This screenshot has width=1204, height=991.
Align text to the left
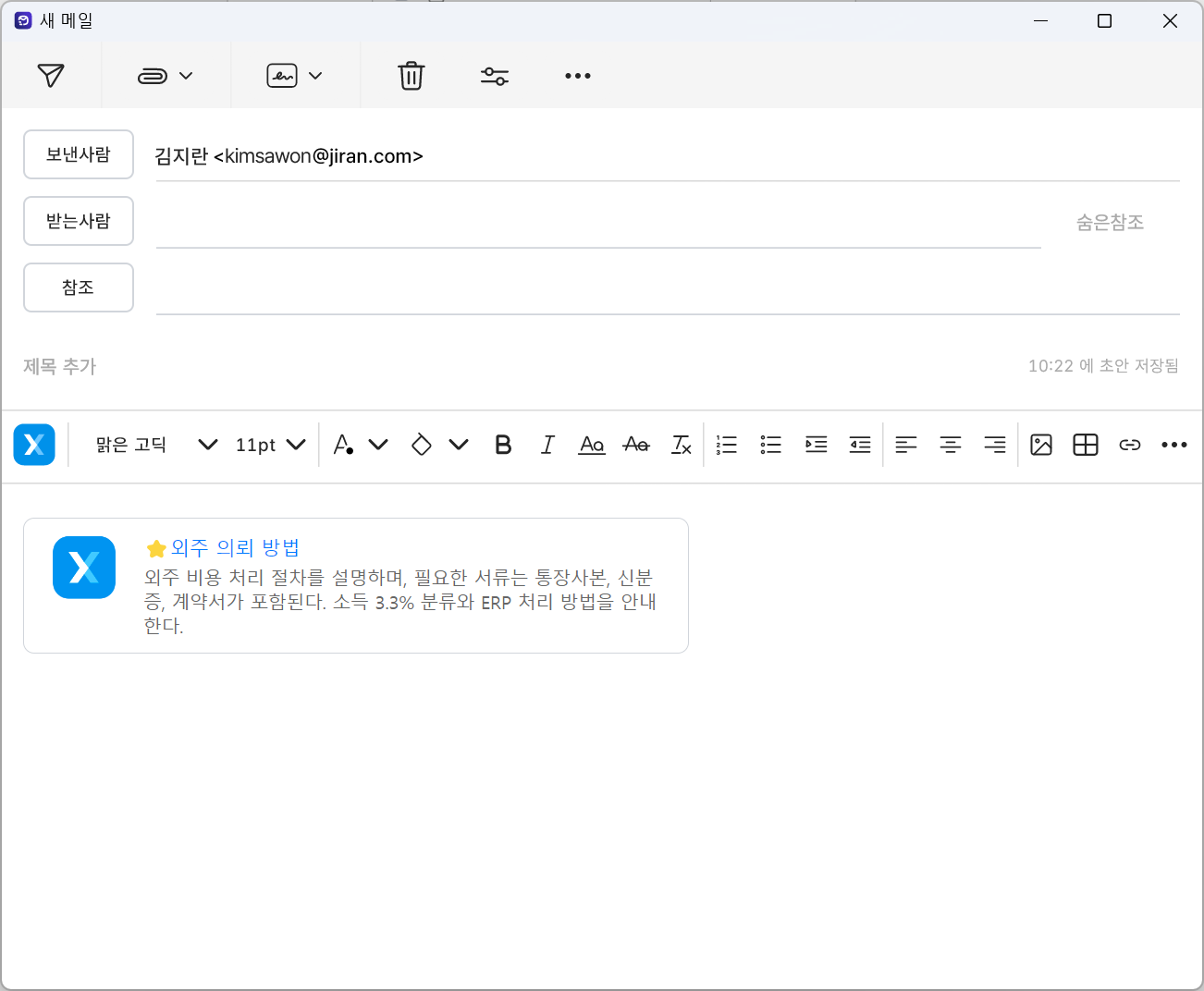pos(906,445)
